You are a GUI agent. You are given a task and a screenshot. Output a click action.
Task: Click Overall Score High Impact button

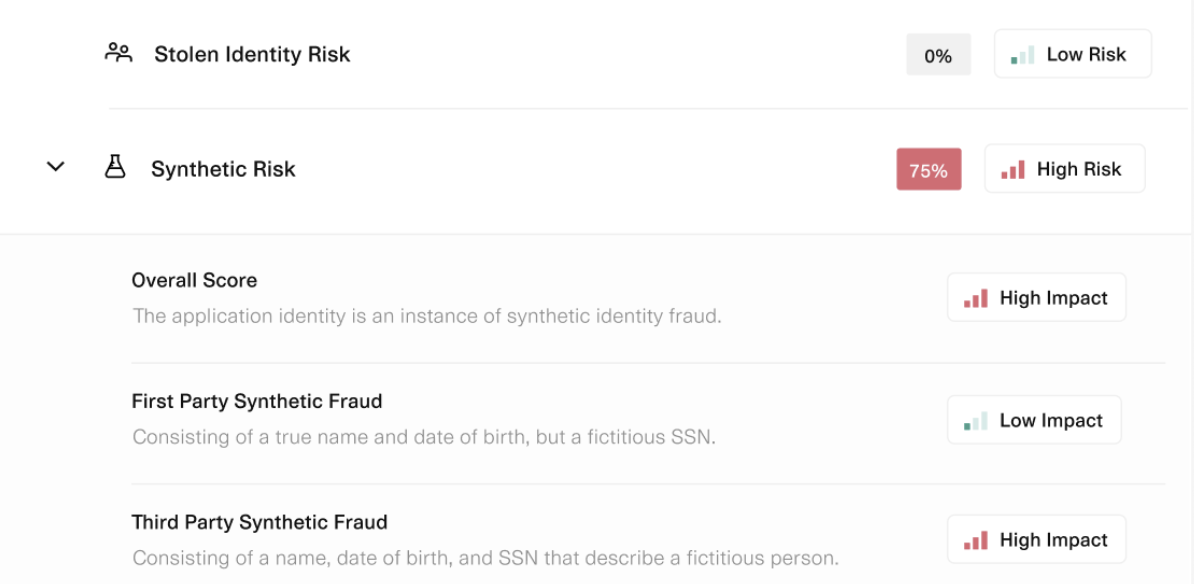click(1036, 298)
